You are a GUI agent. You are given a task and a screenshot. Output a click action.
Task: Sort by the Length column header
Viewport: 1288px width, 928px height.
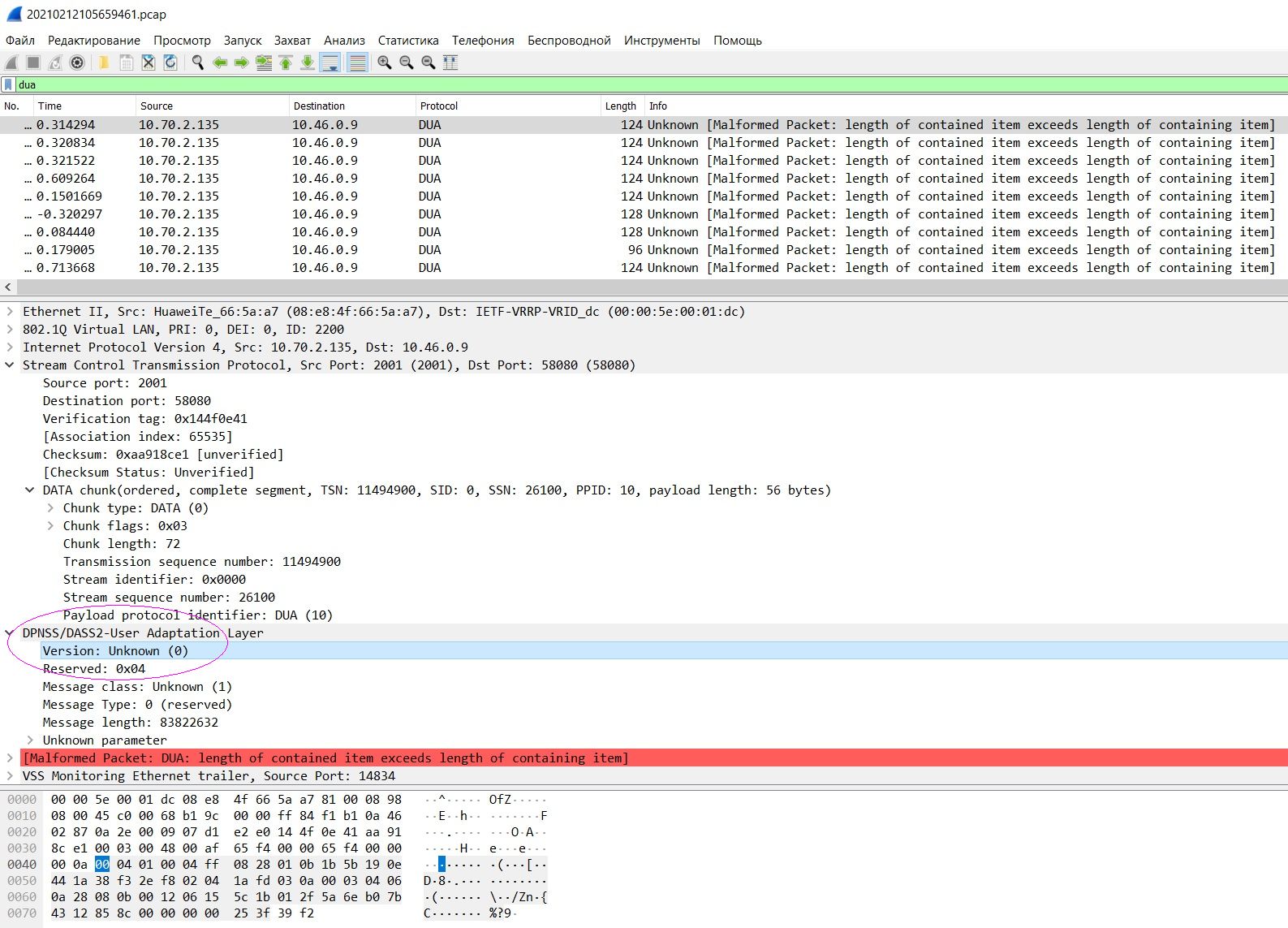click(622, 106)
